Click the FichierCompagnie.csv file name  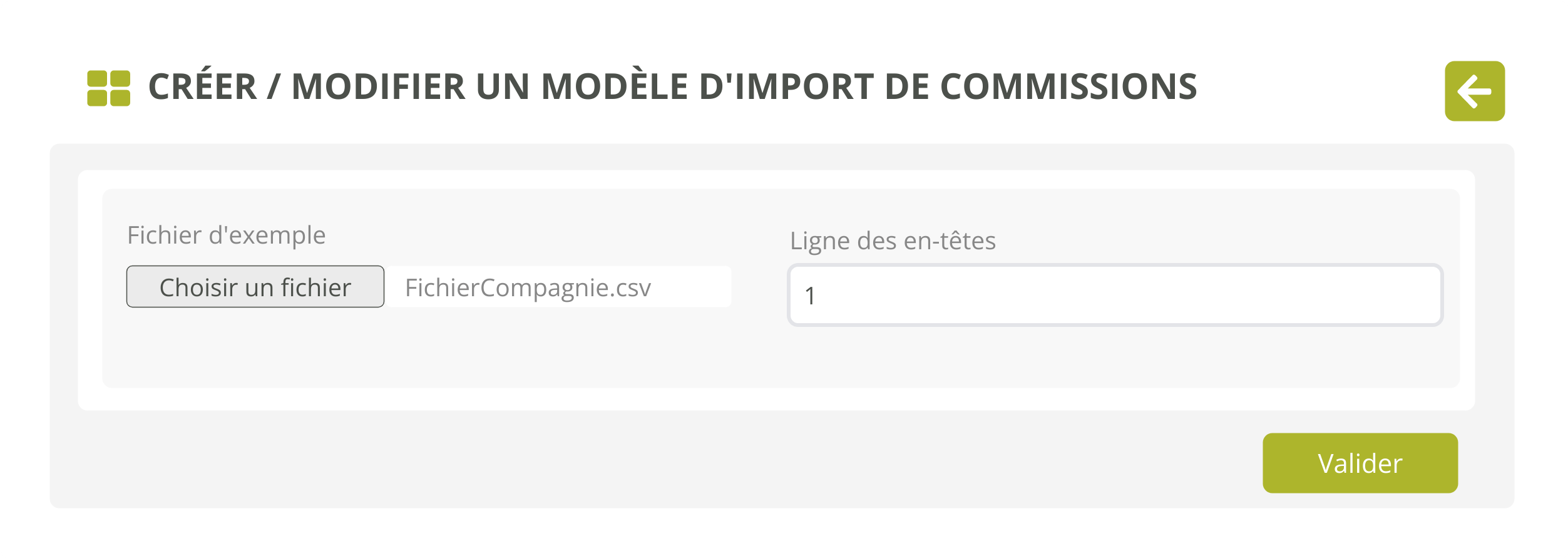528,287
